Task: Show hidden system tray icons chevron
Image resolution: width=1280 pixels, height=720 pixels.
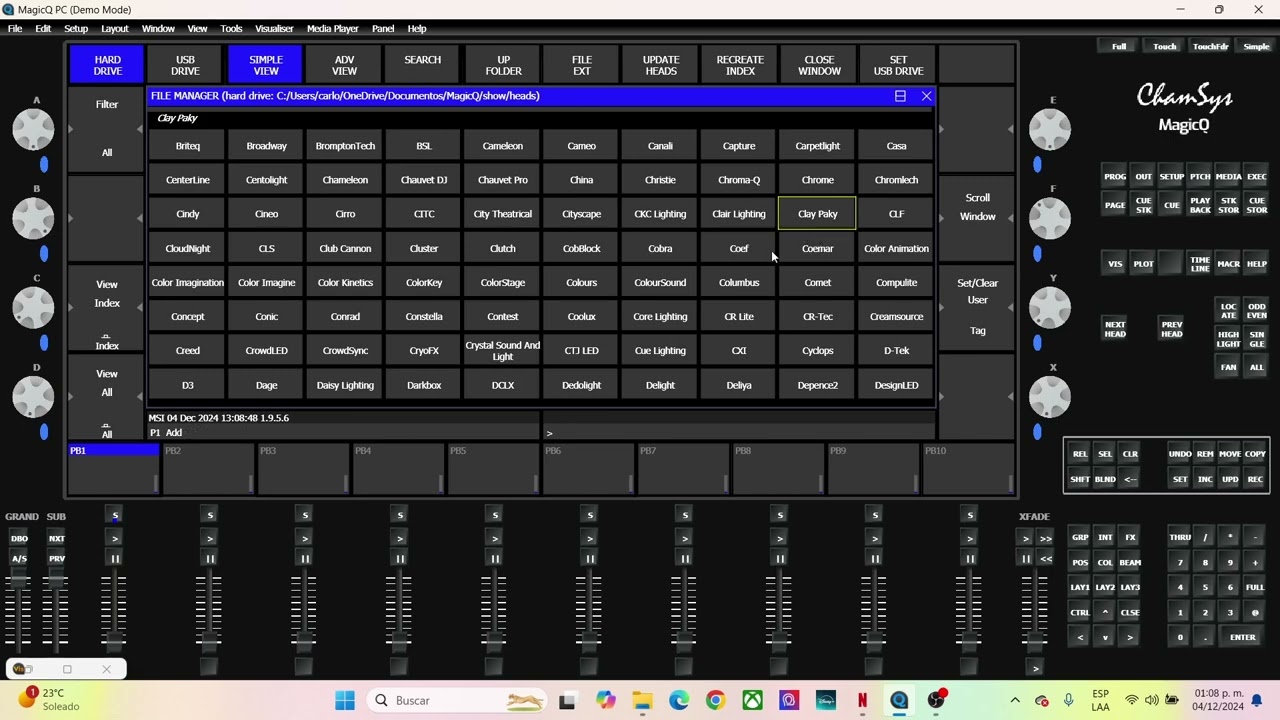Action: click(1015, 700)
